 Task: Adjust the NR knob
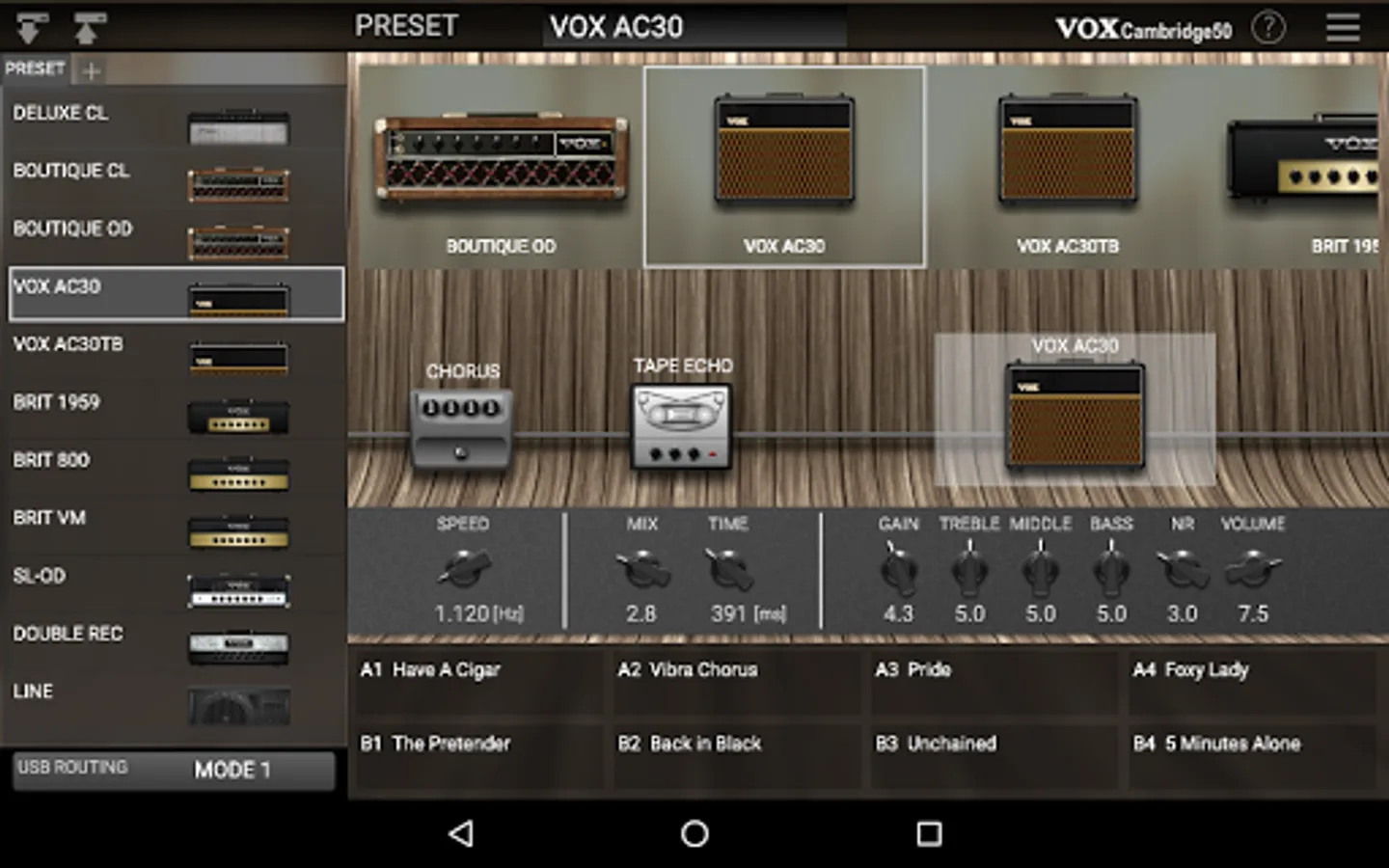[x=1183, y=569]
